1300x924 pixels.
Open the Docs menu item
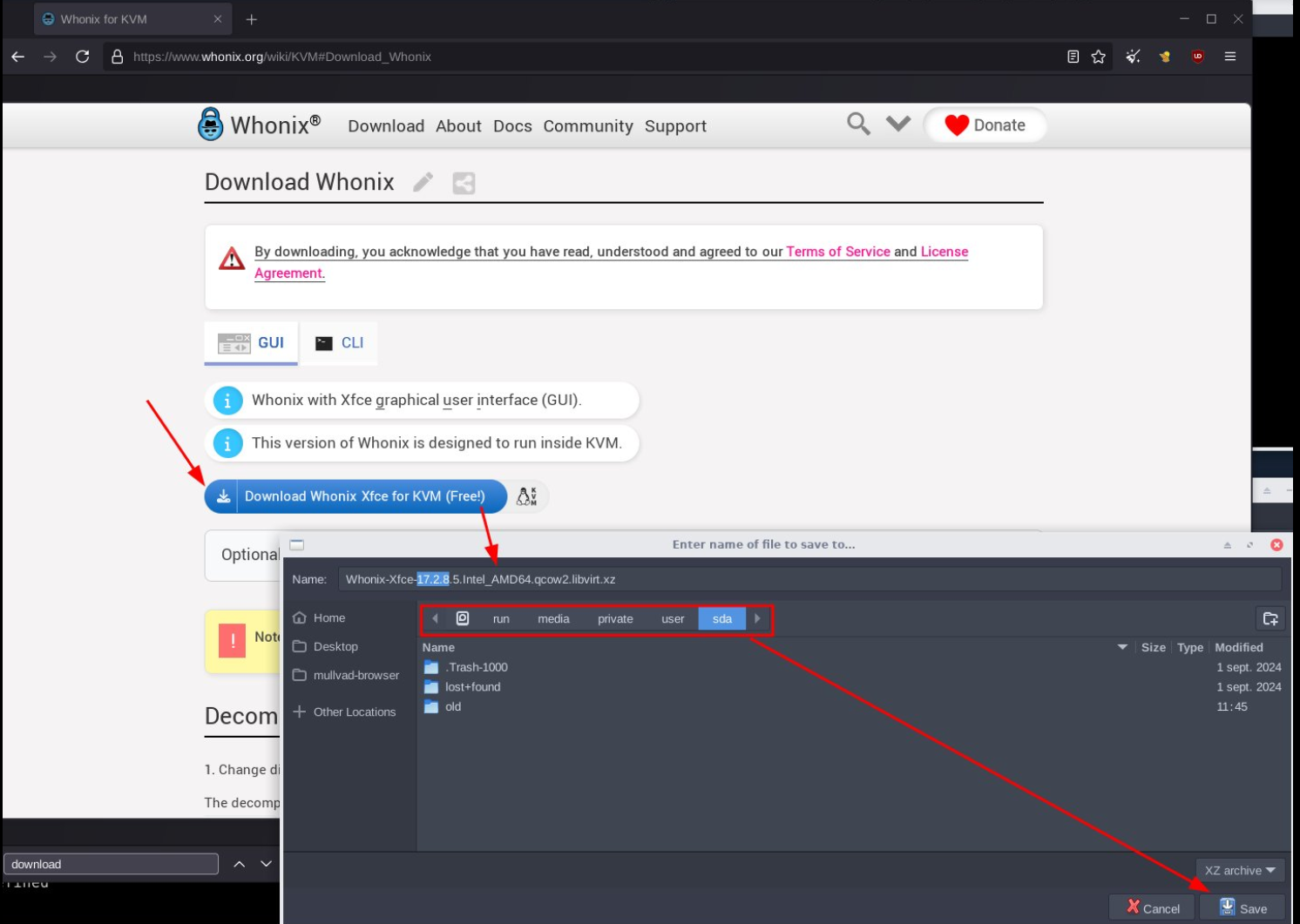512,126
